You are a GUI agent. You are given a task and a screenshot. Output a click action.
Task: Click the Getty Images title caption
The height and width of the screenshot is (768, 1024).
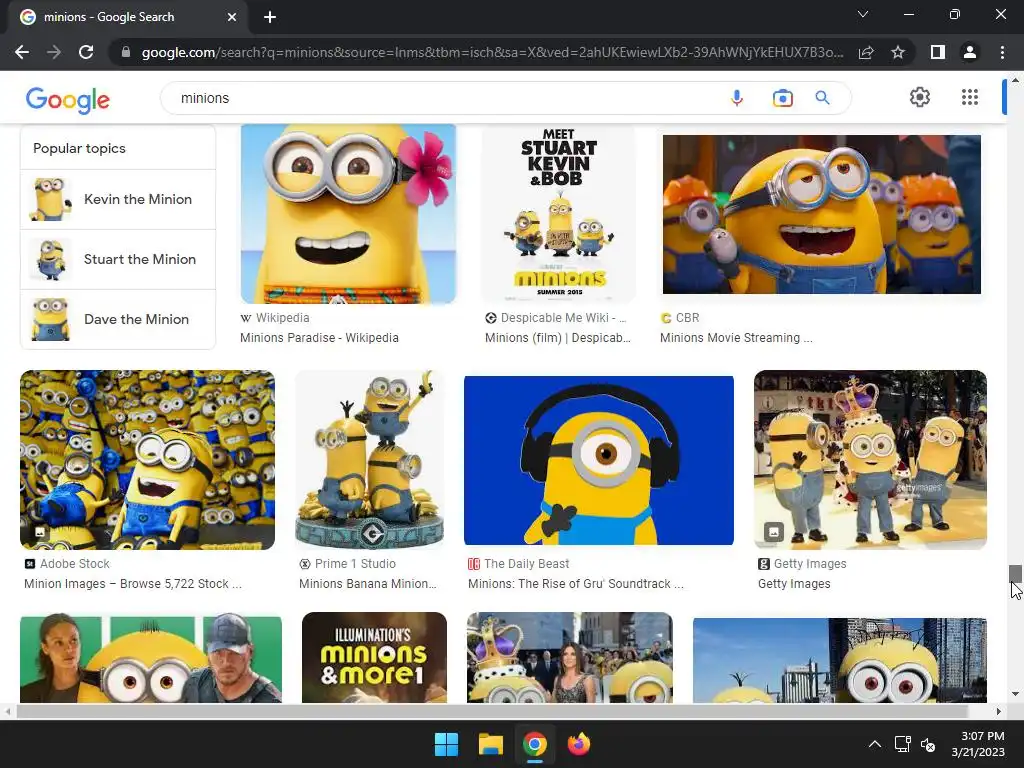[794, 584]
